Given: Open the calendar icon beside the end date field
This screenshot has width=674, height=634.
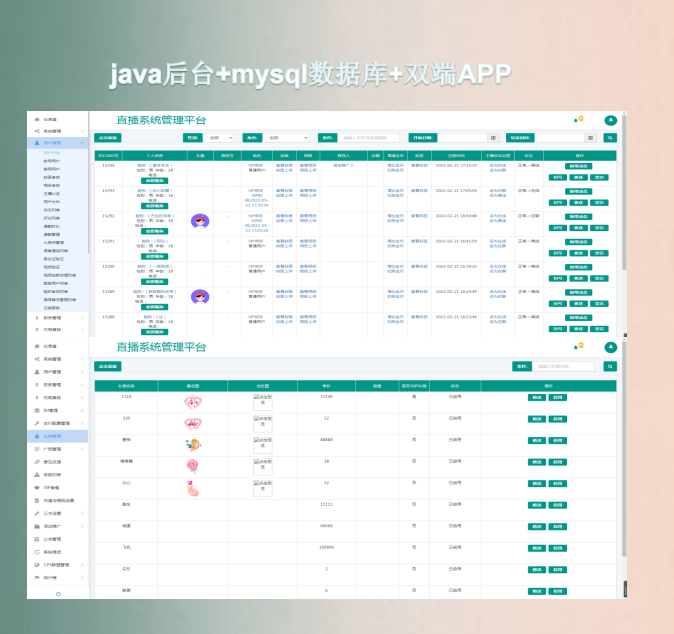Looking at the screenshot, I should point(591,138).
